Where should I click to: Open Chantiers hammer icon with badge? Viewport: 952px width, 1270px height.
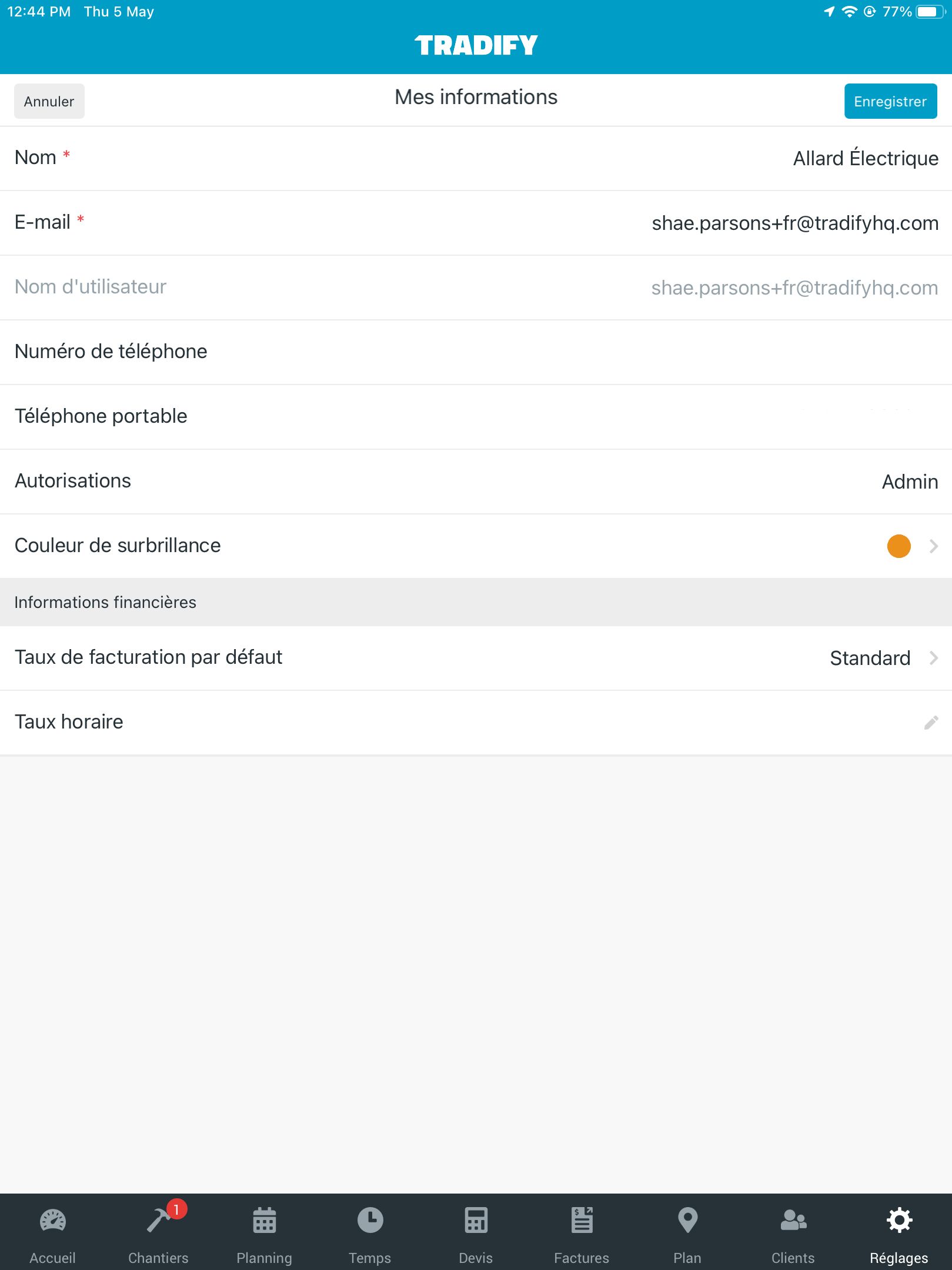click(x=159, y=1219)
